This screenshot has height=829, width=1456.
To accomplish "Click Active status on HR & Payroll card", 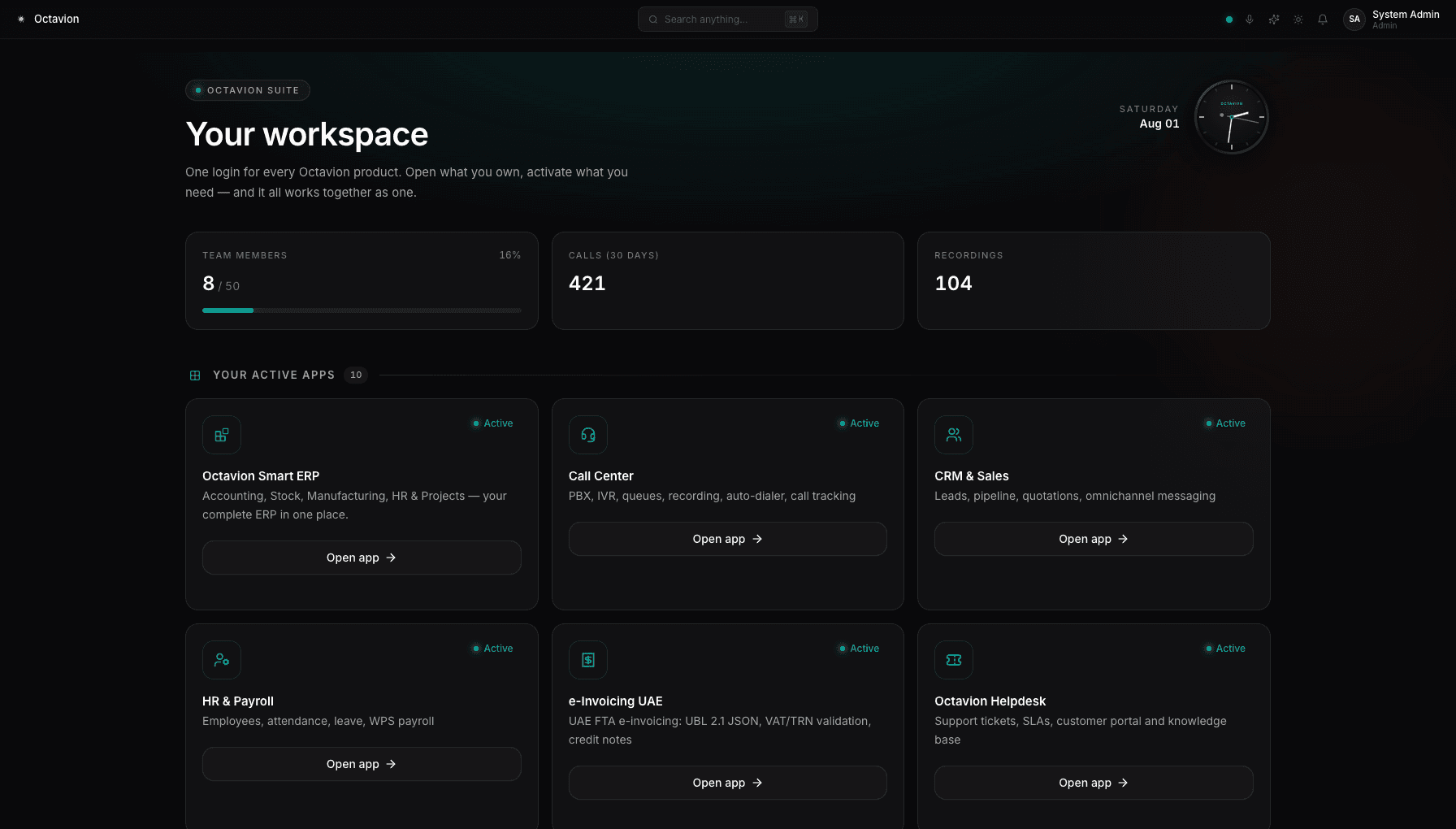I will pos(493,649).
